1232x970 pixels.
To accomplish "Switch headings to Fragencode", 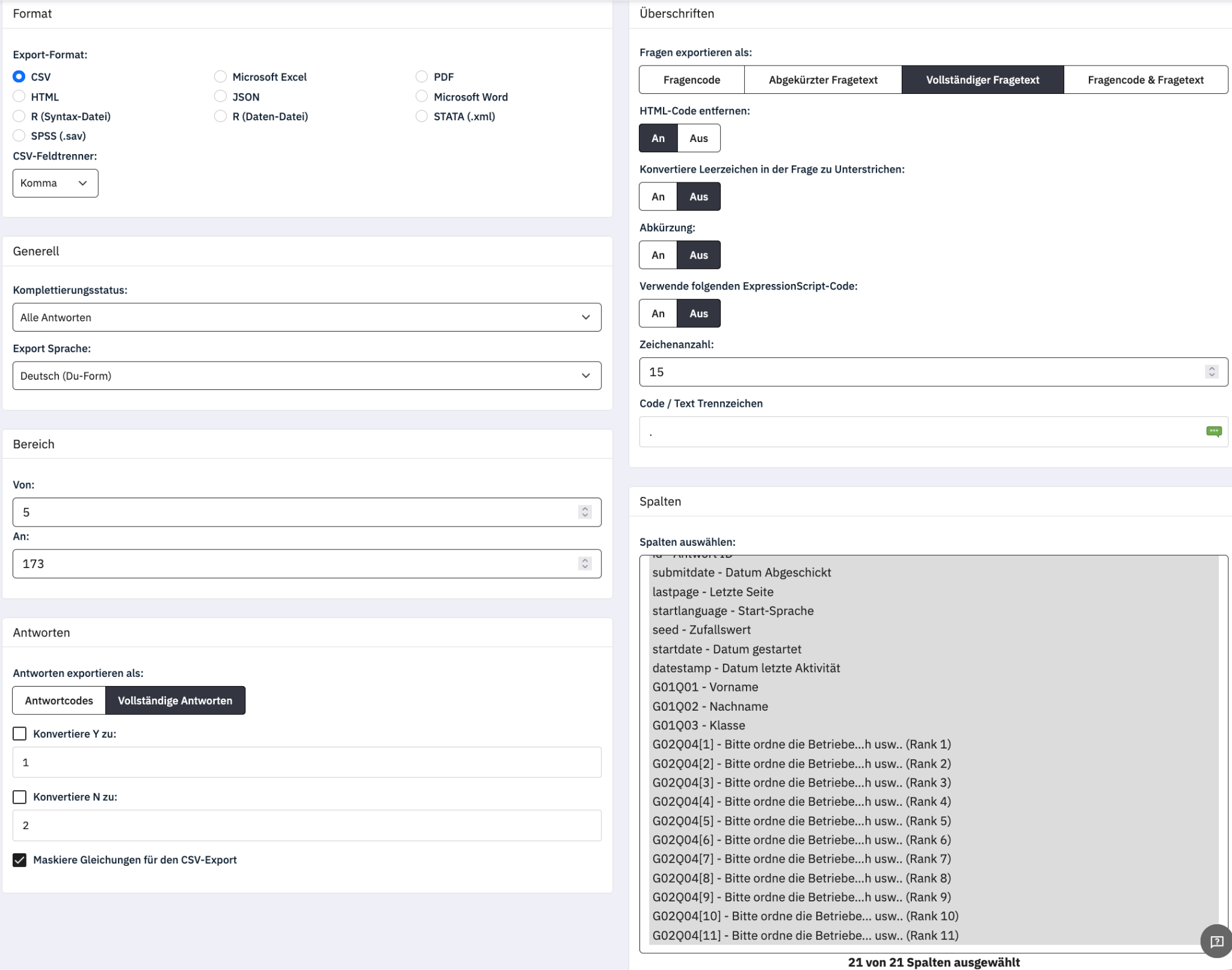I will click(x=692, y=79).
